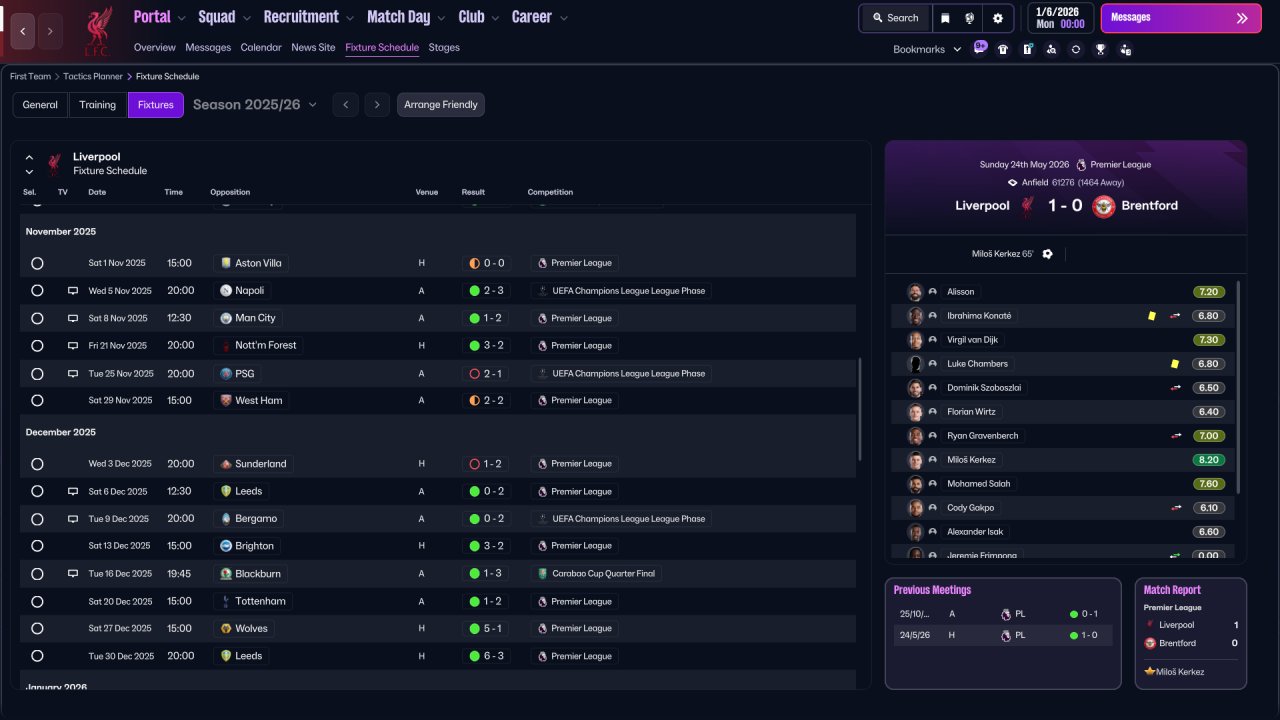1280x720 pixels.
Task: Click the TV icon for the PSG fixture
Action: click(x=72, y=373)
